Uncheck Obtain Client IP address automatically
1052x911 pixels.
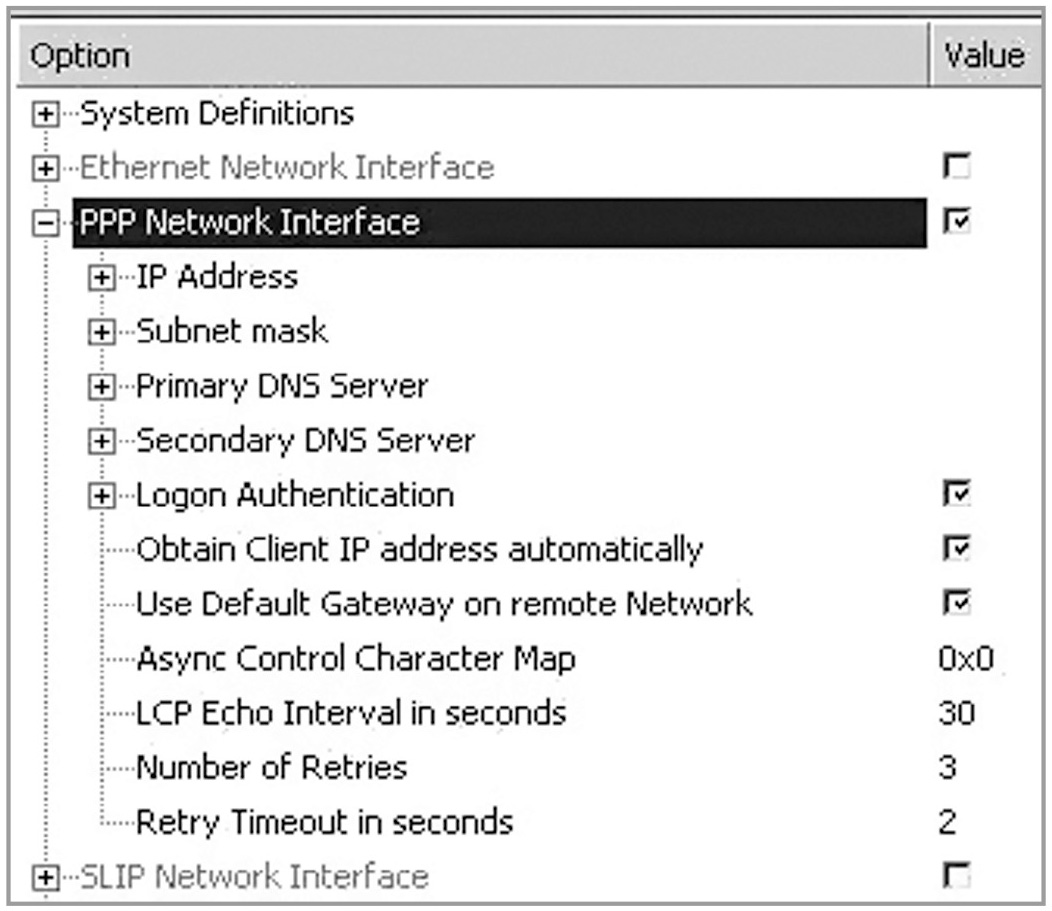coord(958,549)
